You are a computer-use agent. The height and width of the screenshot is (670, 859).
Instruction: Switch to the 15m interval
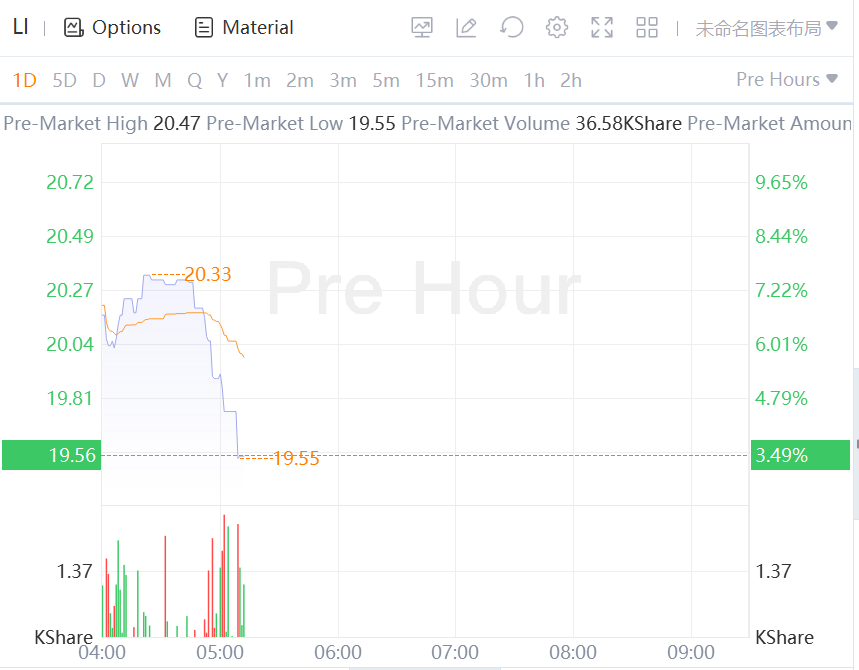435,81
